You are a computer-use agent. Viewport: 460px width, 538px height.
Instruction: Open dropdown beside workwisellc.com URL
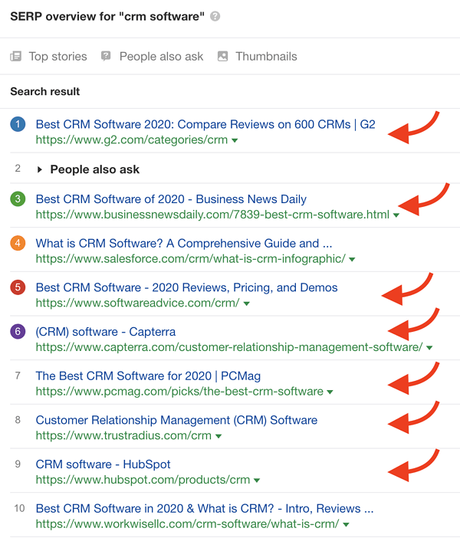tap(346, 525)
